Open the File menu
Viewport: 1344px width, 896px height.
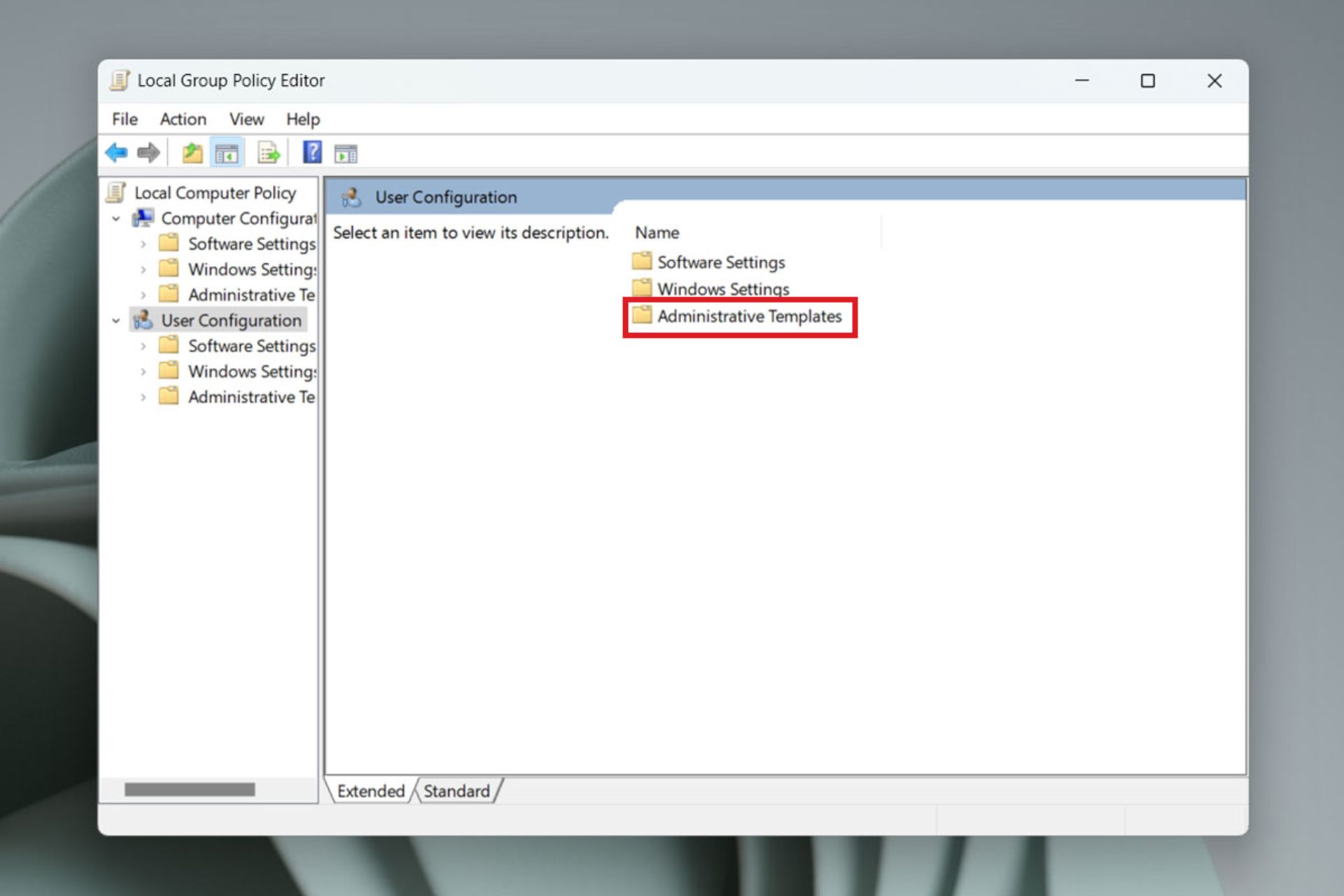(125, 119)
